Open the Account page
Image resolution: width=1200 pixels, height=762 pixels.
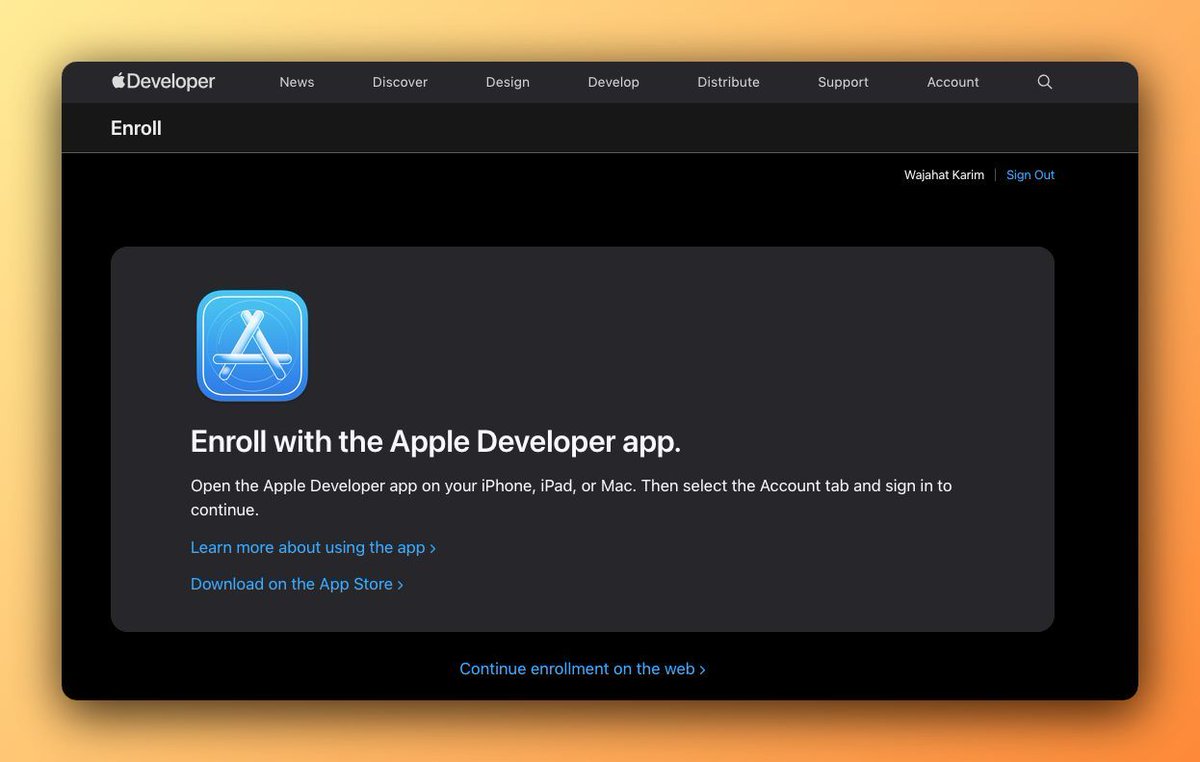tap(952, 82)
